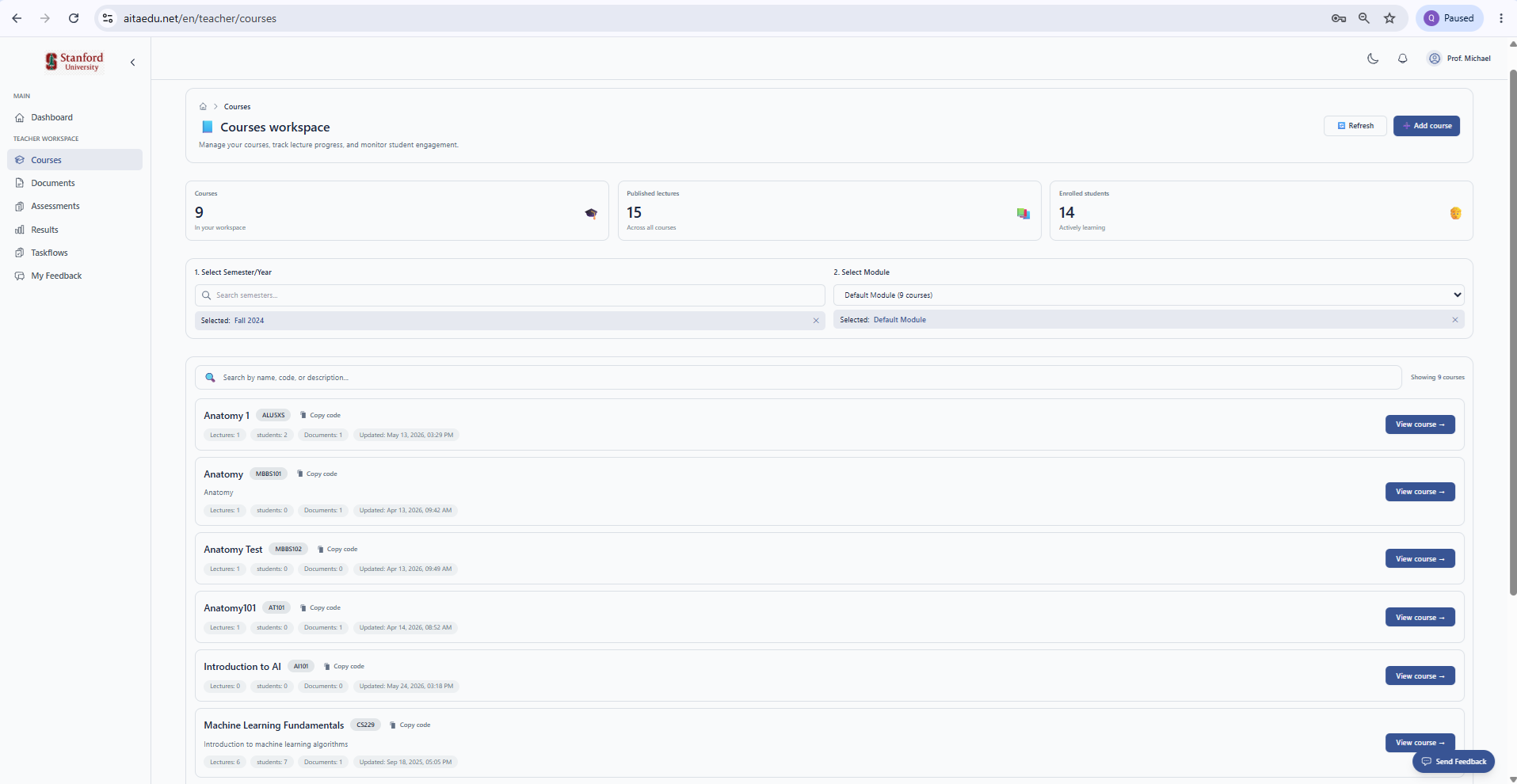Viewport: 1517px width, 784px height.
Task: Copy code for Introduction to AI
Action: pyautogui.click(x=345, y=666)
